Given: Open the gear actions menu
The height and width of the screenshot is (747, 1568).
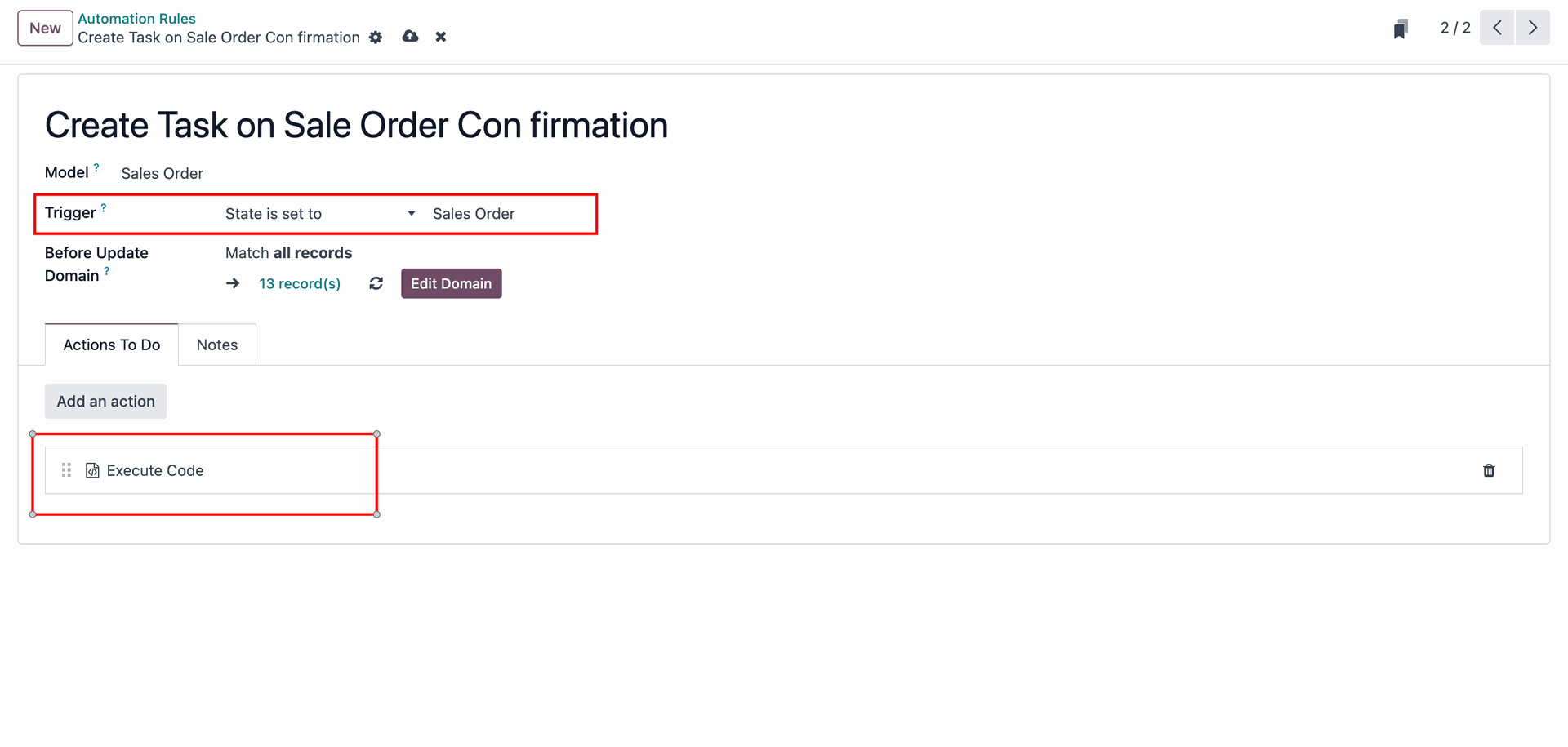Looking at the screenshot, I should (376, 38).
